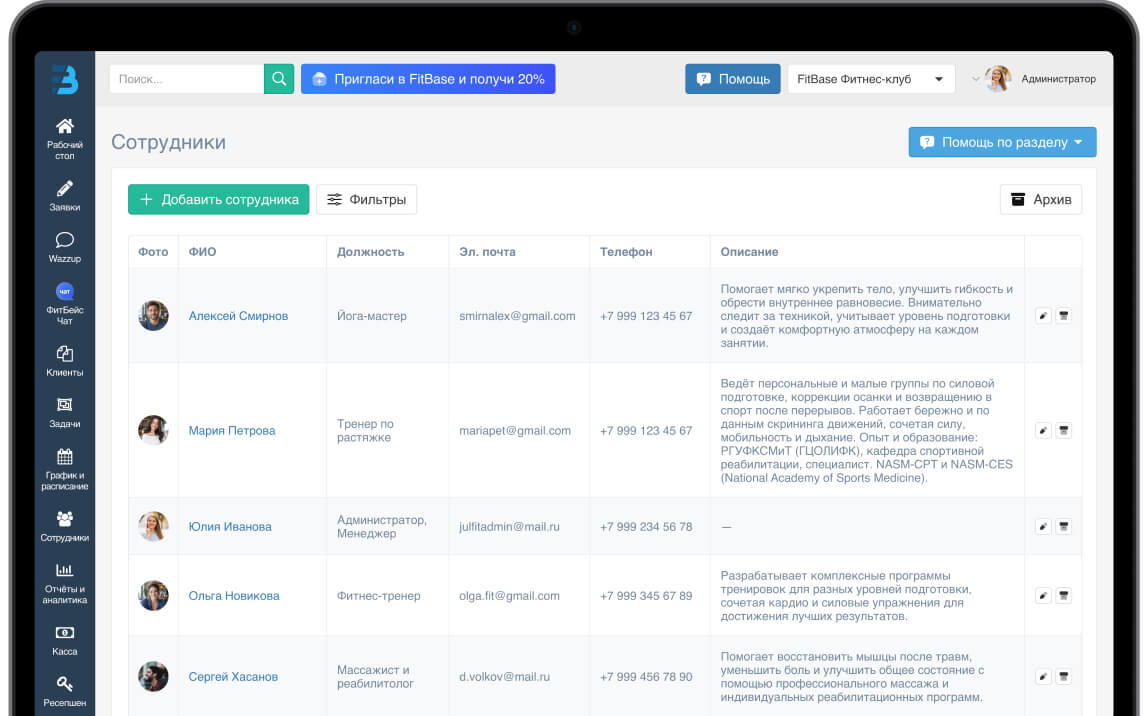Open the Фильтры panel
Screen dimensions: 1146x716
366,199
